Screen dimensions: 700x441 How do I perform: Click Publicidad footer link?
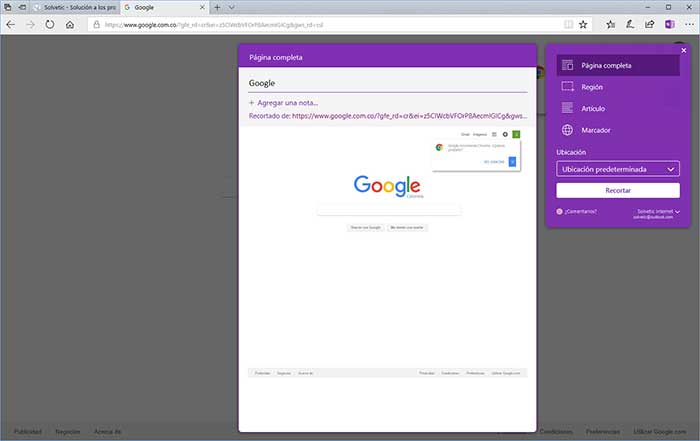(x=28, y=432)
